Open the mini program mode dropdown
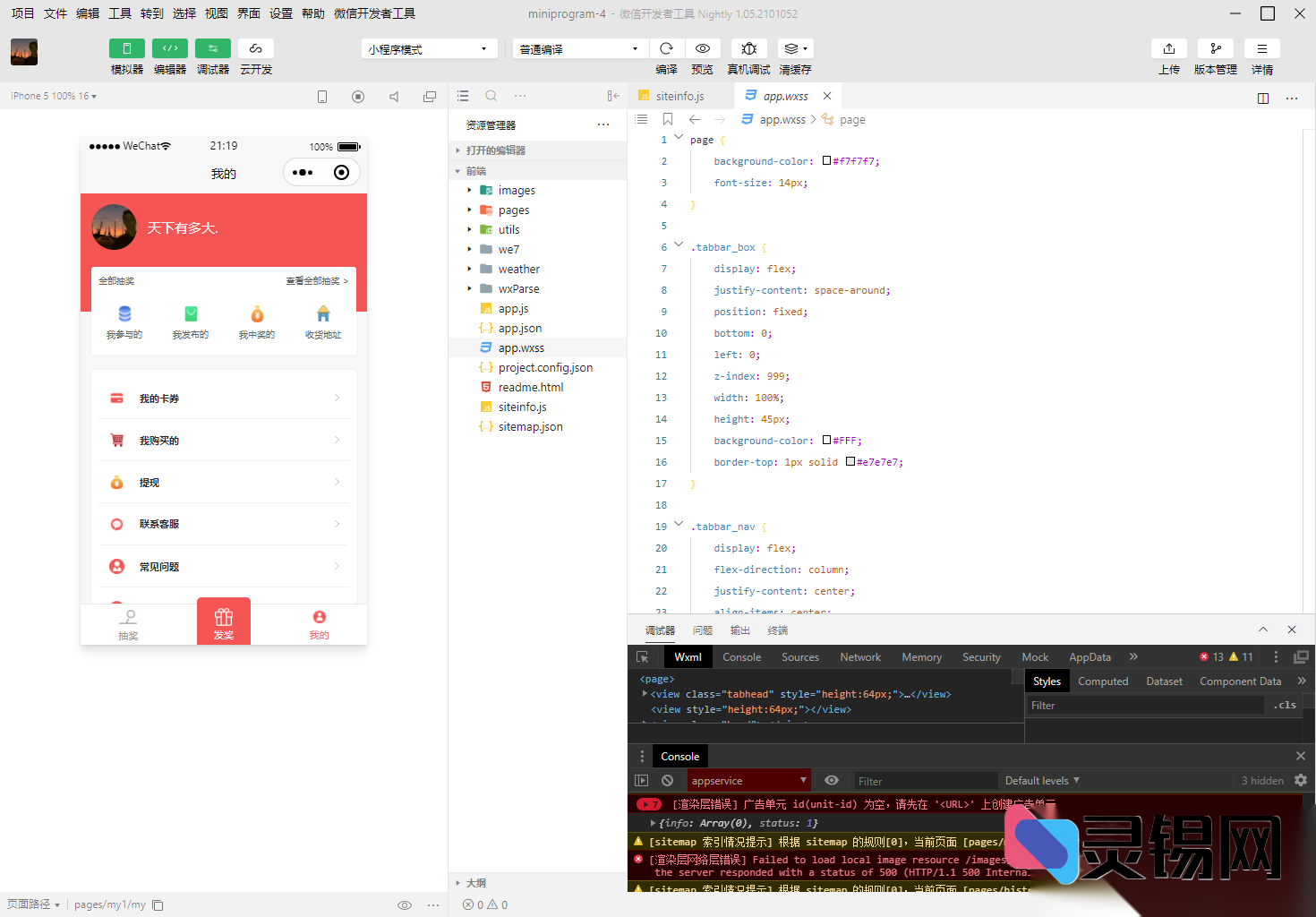The height and width of the screenshot is (917, 1316). 429,49
